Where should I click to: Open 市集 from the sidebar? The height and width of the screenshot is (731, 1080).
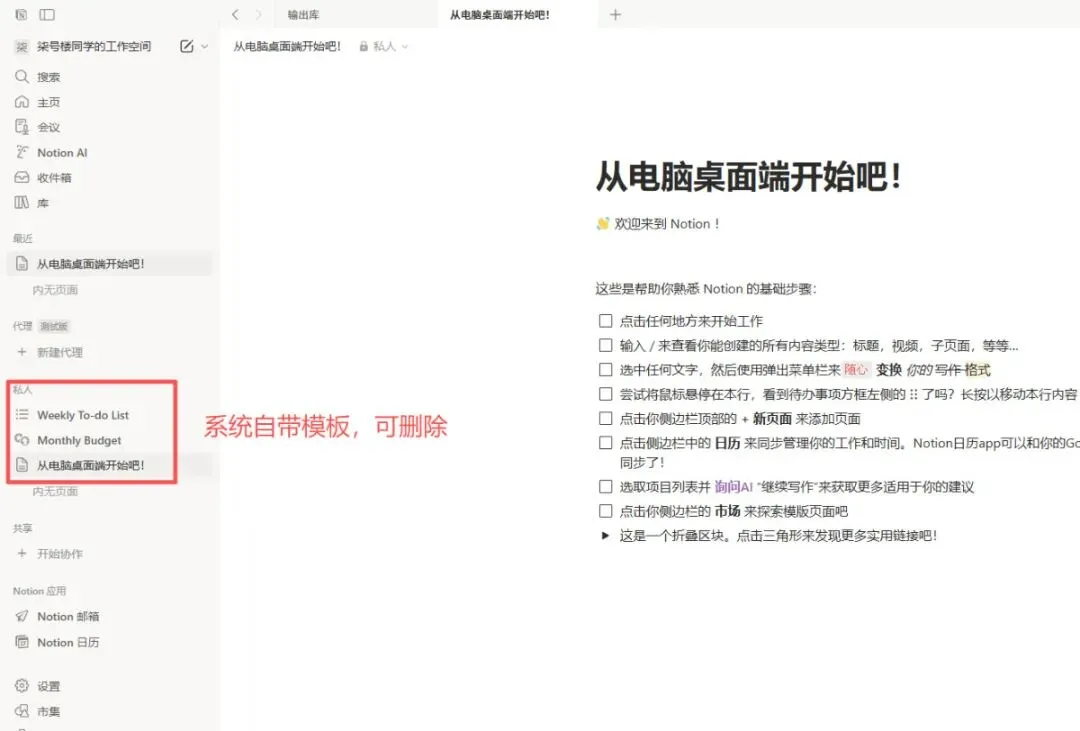(110, 712)
